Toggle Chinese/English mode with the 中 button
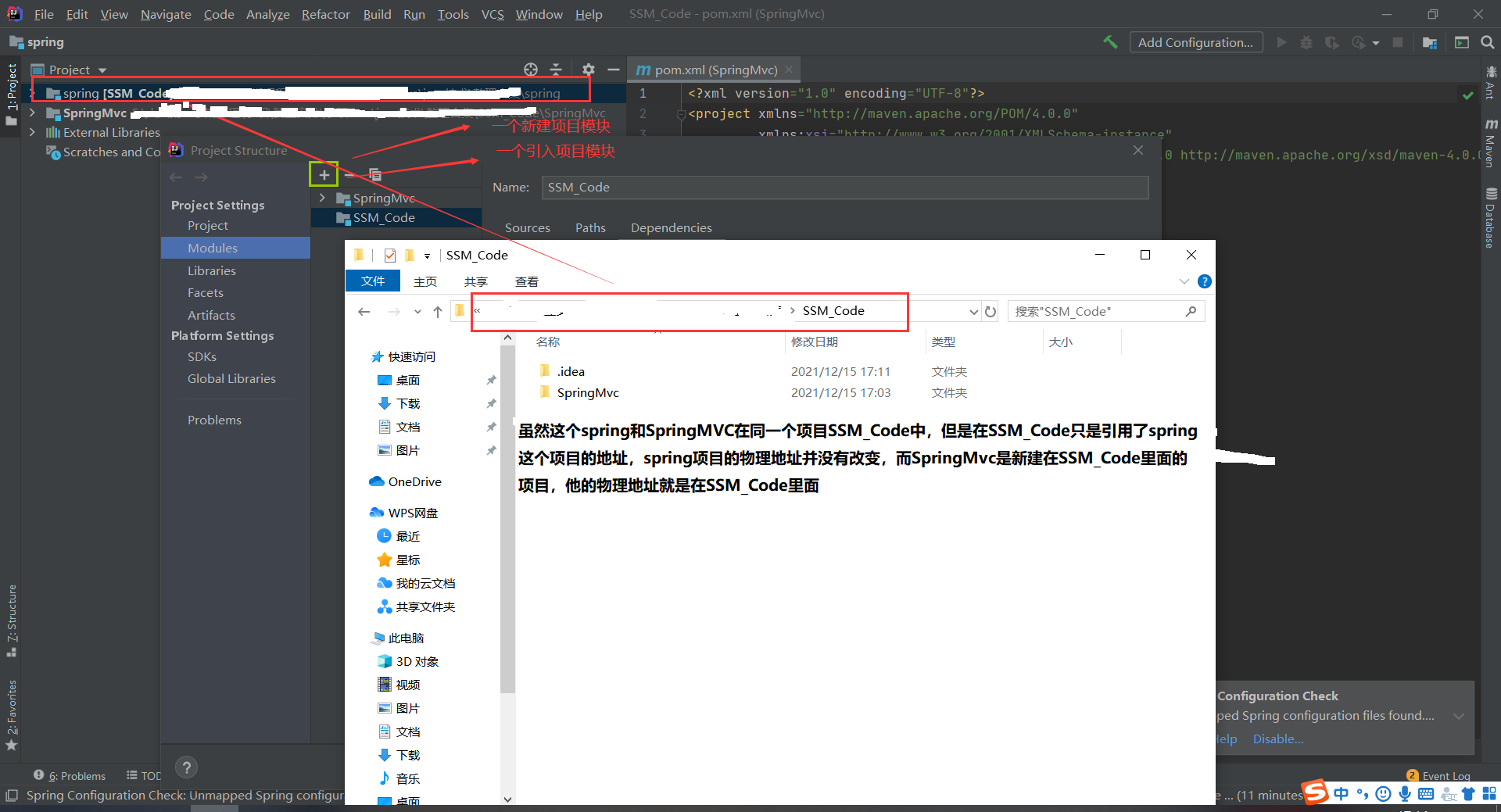The width and height of the screenshot is (1501, 812). 1342,794
